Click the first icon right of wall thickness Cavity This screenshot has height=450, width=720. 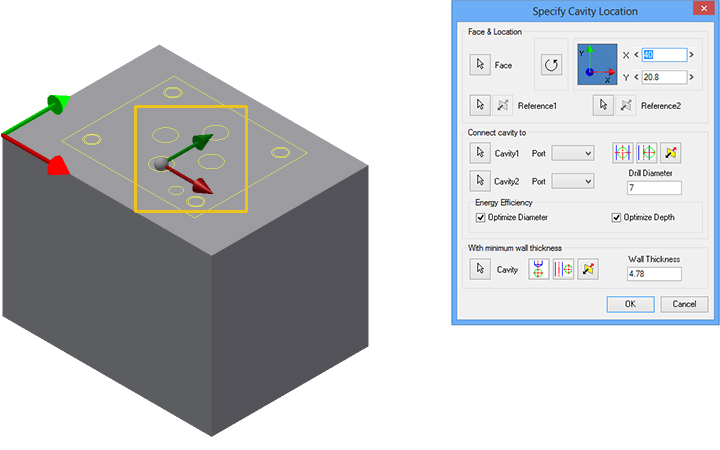pyautogui.click(x=541, y=269)
